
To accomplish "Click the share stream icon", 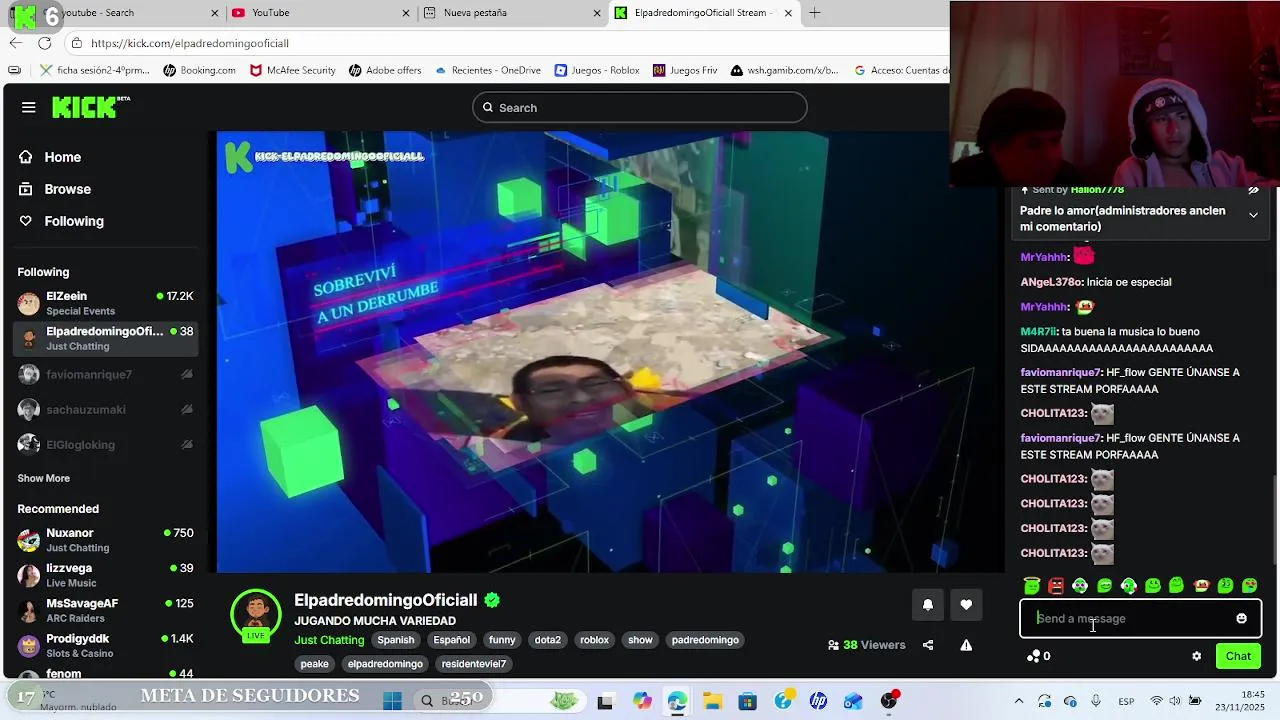I will 928,645.
